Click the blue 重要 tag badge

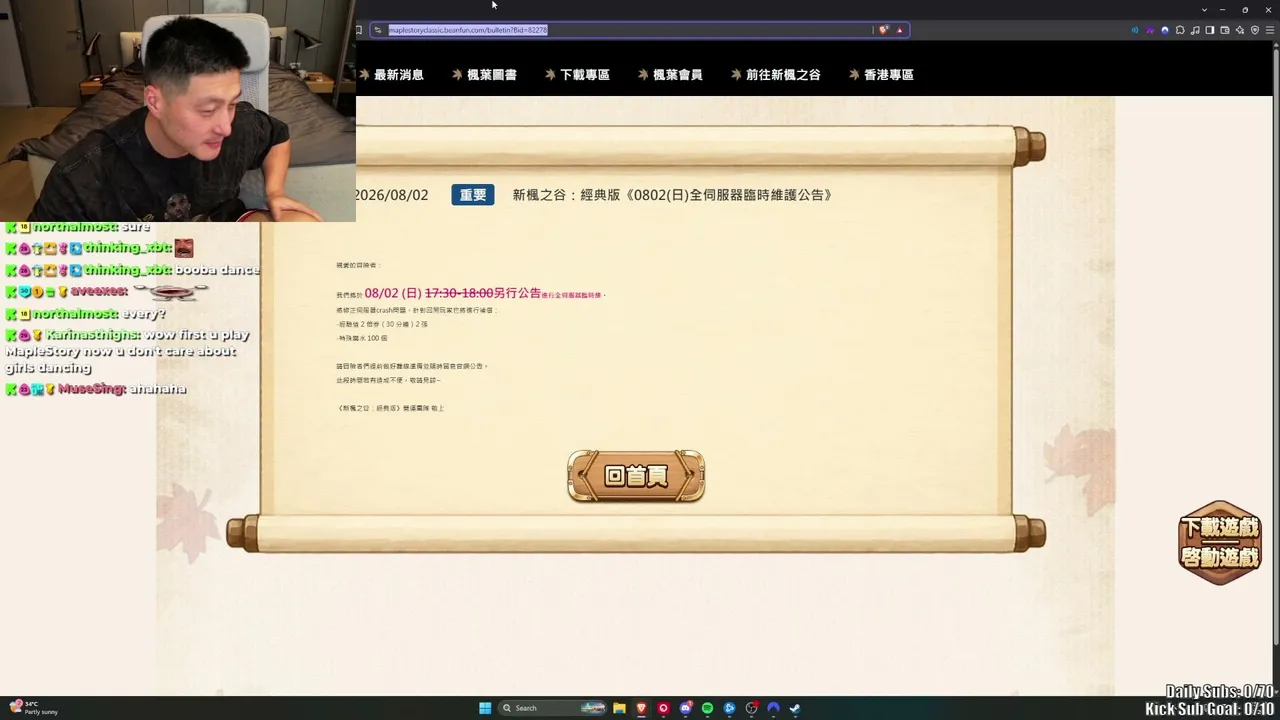(473, 195)
